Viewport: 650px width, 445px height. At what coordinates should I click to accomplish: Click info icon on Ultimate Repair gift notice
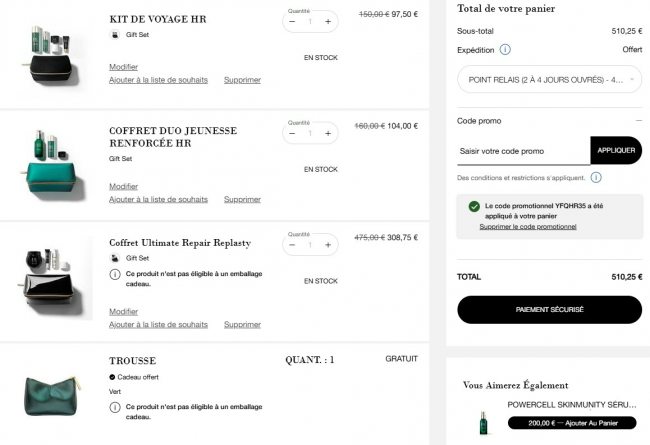[x=115, y=274]
